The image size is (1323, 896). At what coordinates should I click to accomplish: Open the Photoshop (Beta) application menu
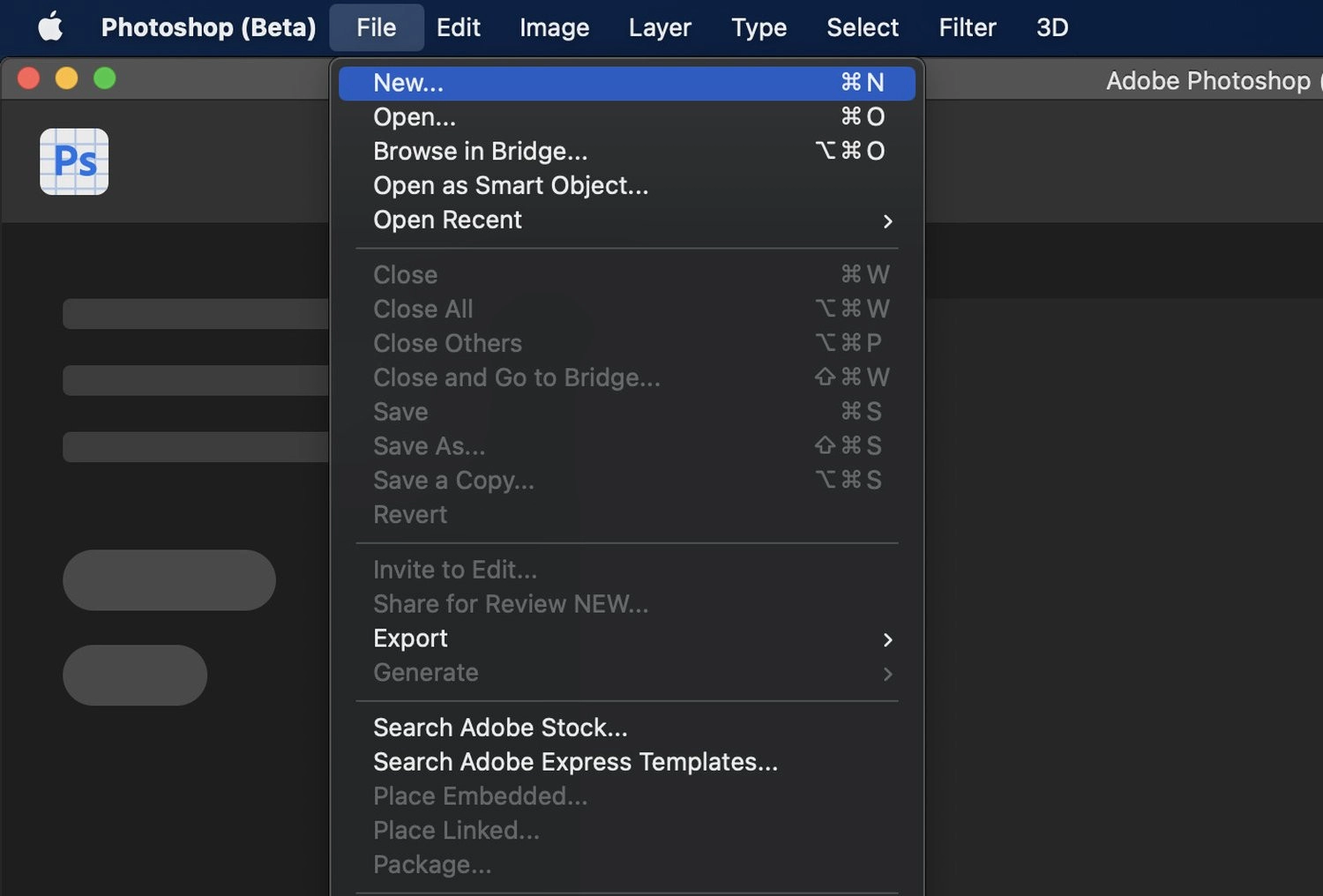tap(208, 27)
